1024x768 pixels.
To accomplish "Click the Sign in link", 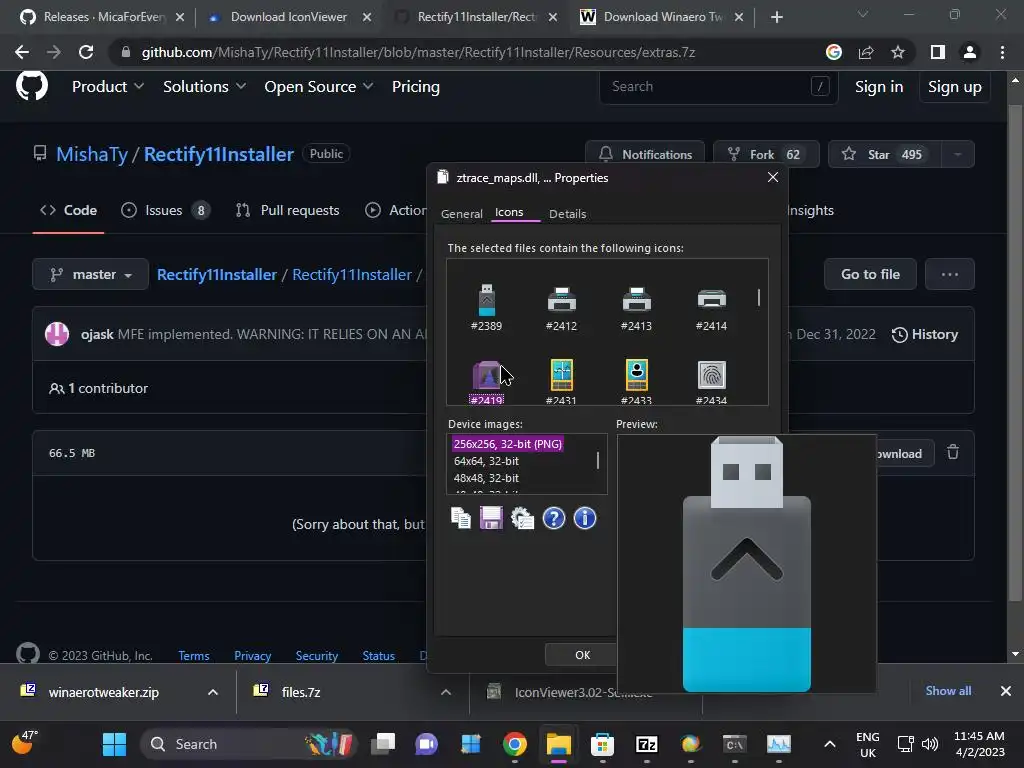I will pyautogui.click(x=879, y=86).
